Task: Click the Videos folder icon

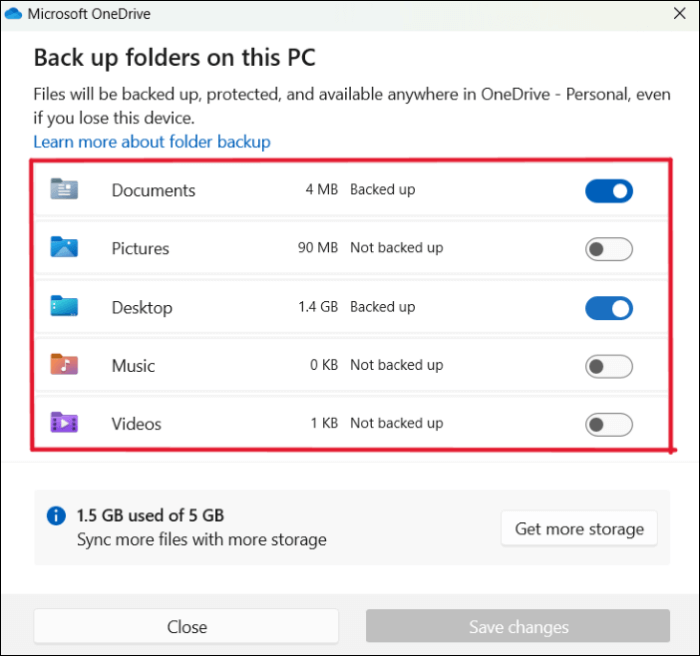Action: 64,423
